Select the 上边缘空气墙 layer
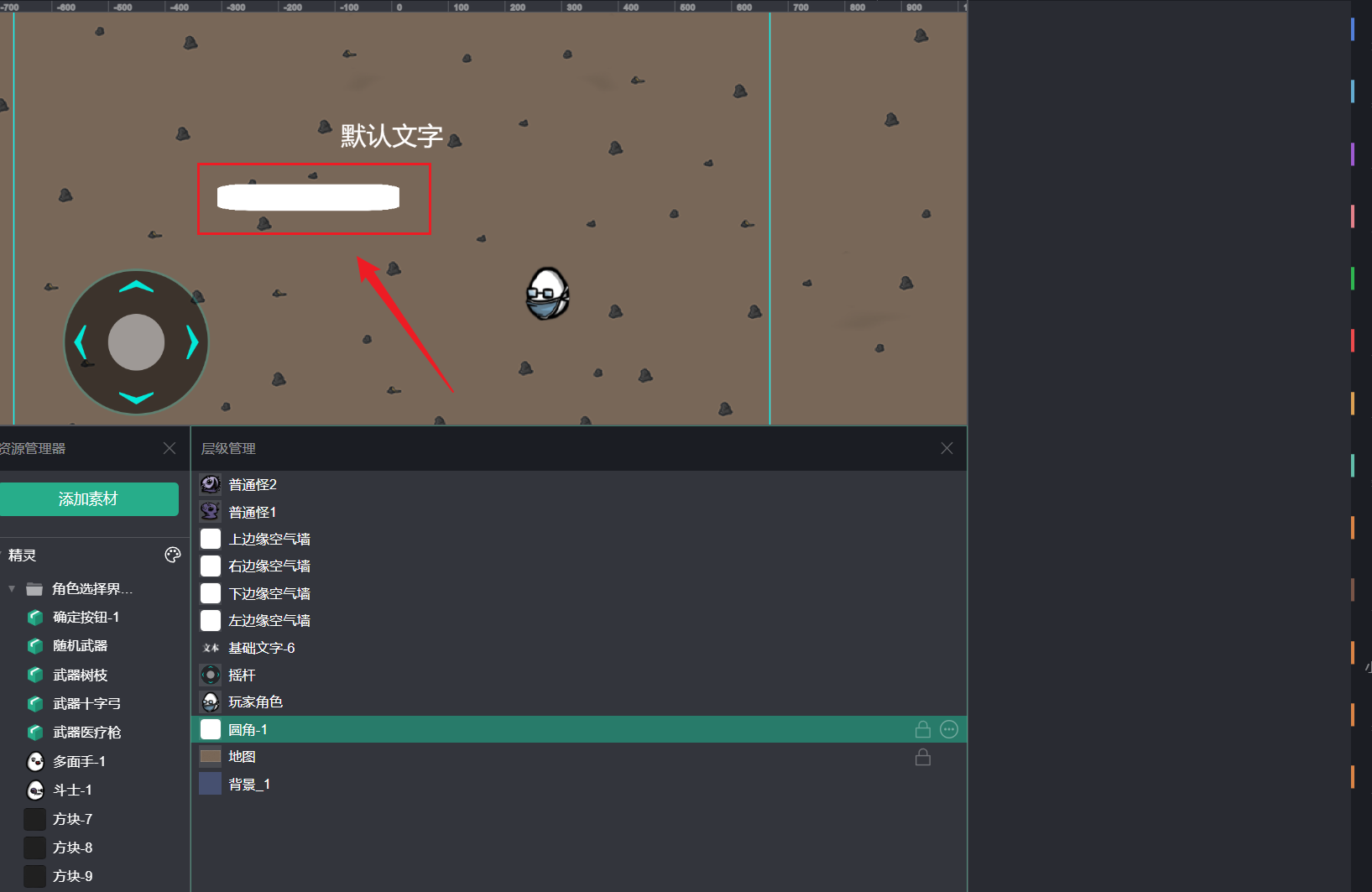Screen dimensions: 1372x892 coord(579,539)
